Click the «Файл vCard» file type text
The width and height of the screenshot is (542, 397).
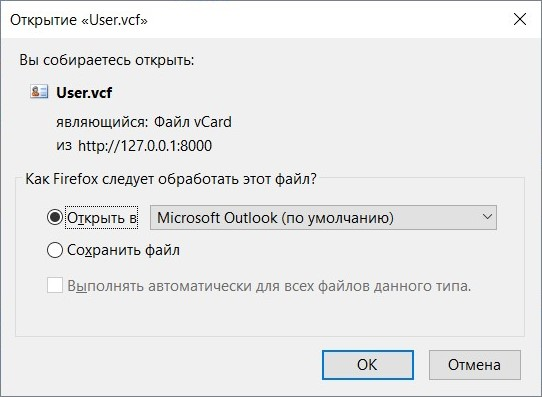pos(193,122)
